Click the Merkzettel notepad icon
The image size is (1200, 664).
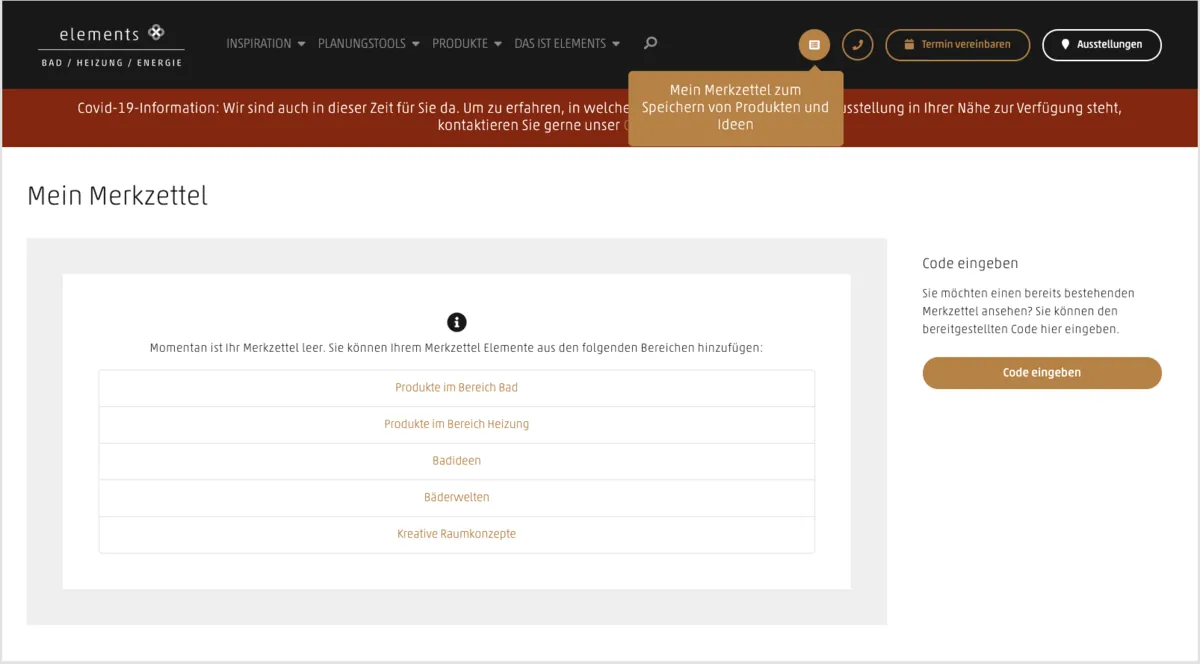pos(814,45)
